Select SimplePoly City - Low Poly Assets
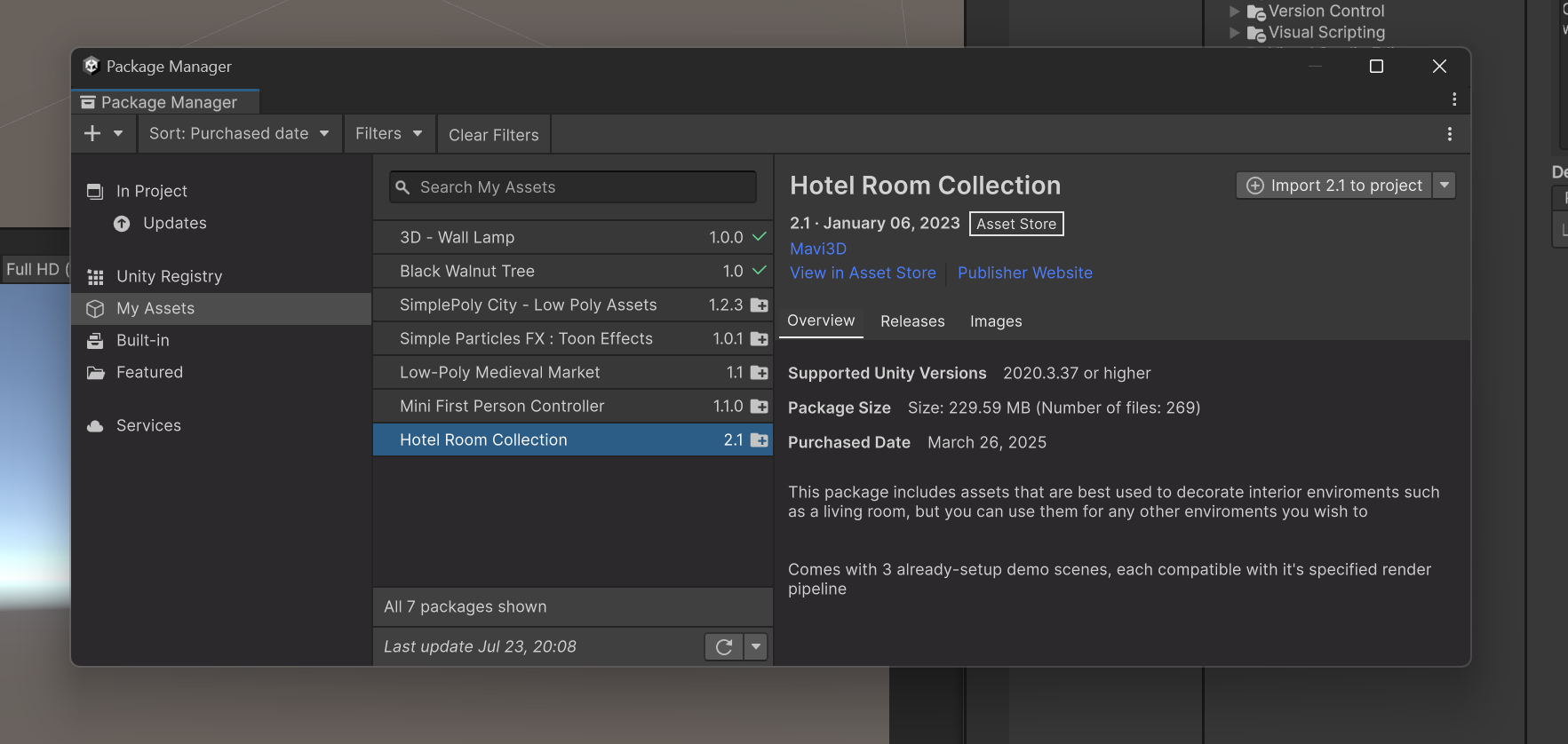 tap(573, 305)
